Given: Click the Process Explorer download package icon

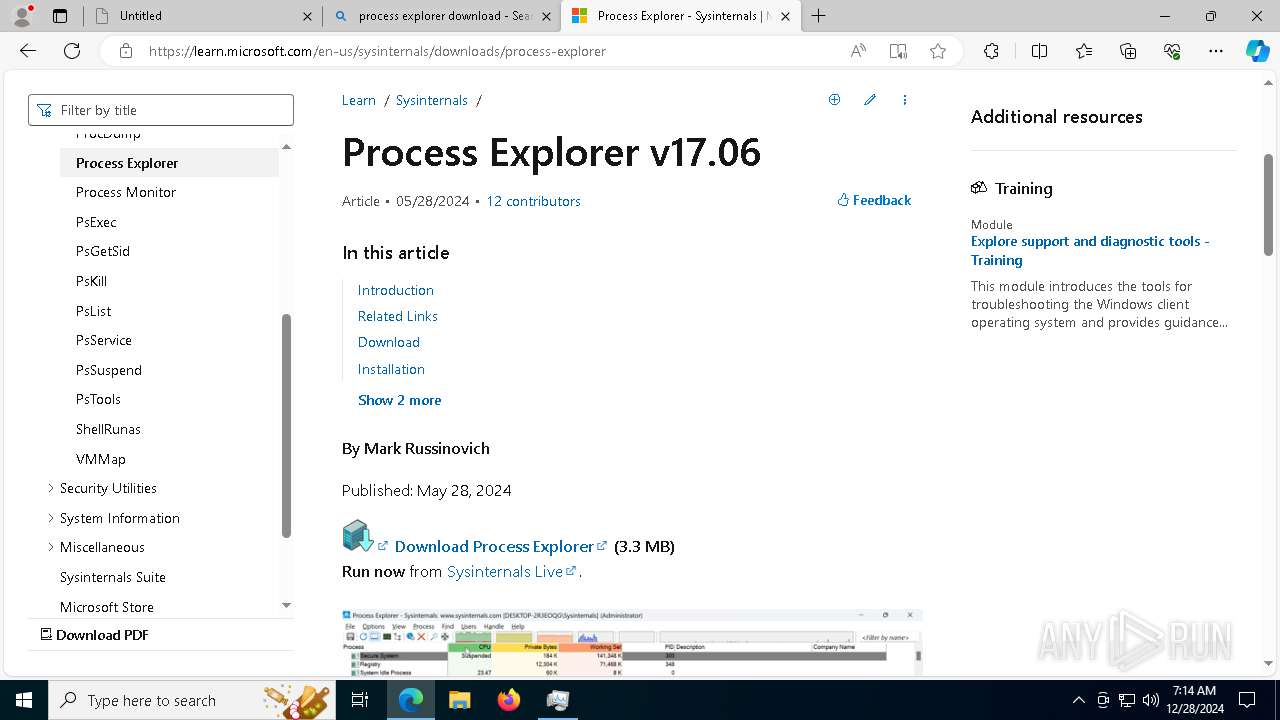Looking at the screenshot, I should pyautogui.click(x=357, y=536).
